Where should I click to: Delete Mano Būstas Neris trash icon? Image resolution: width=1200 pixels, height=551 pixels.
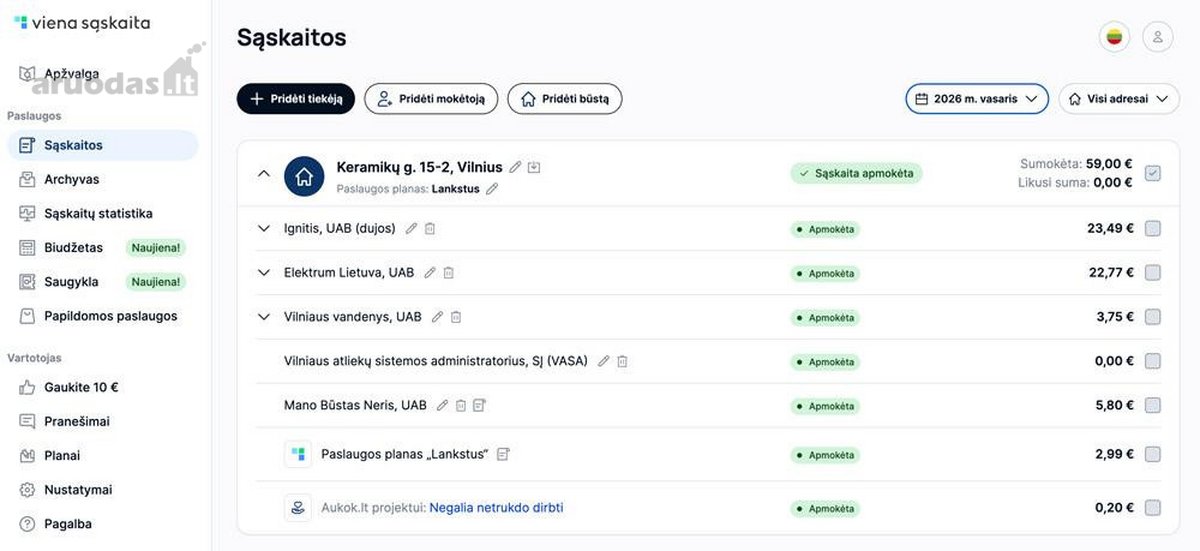[x=461, y=405]
